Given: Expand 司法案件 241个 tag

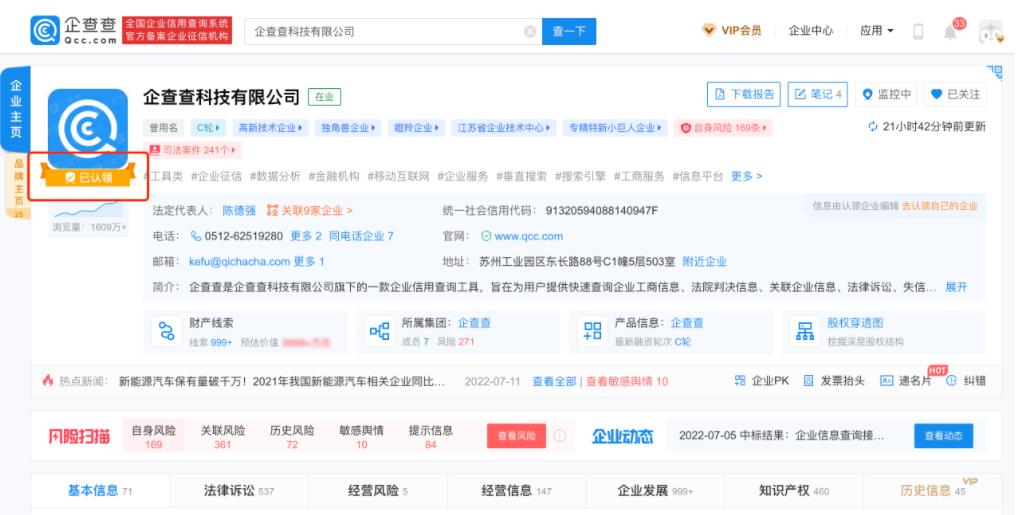Looking at the screenshot, I should (192, 150).
